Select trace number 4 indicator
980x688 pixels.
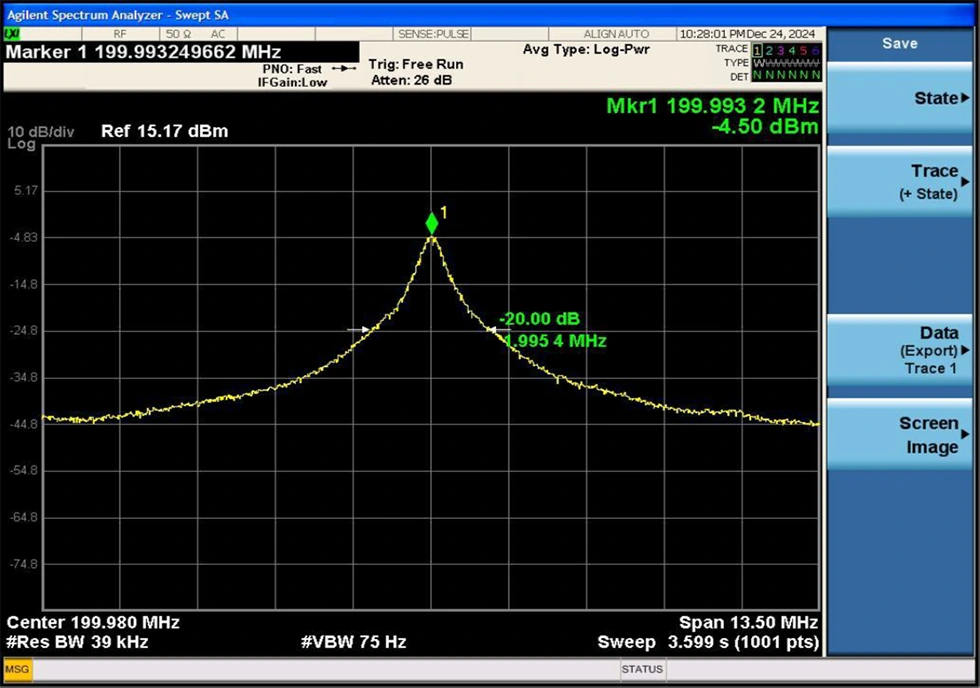792,50
